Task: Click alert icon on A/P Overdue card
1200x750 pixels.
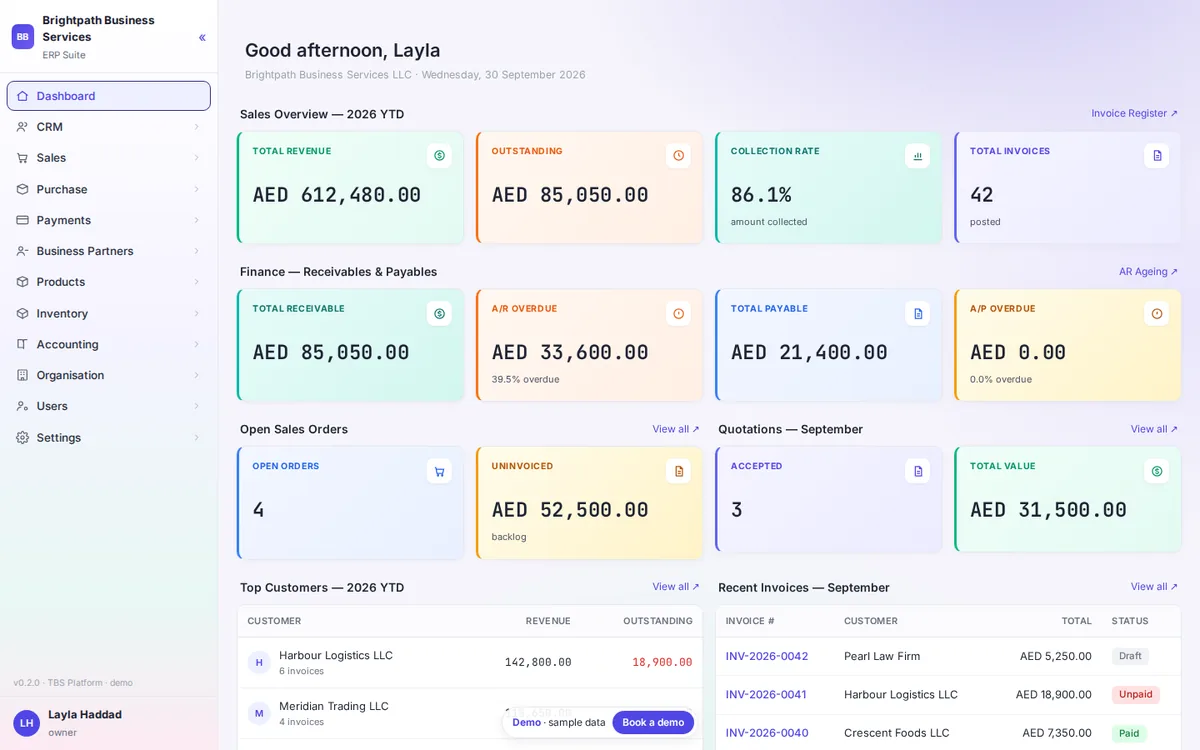Action: tap(1157, 314)
